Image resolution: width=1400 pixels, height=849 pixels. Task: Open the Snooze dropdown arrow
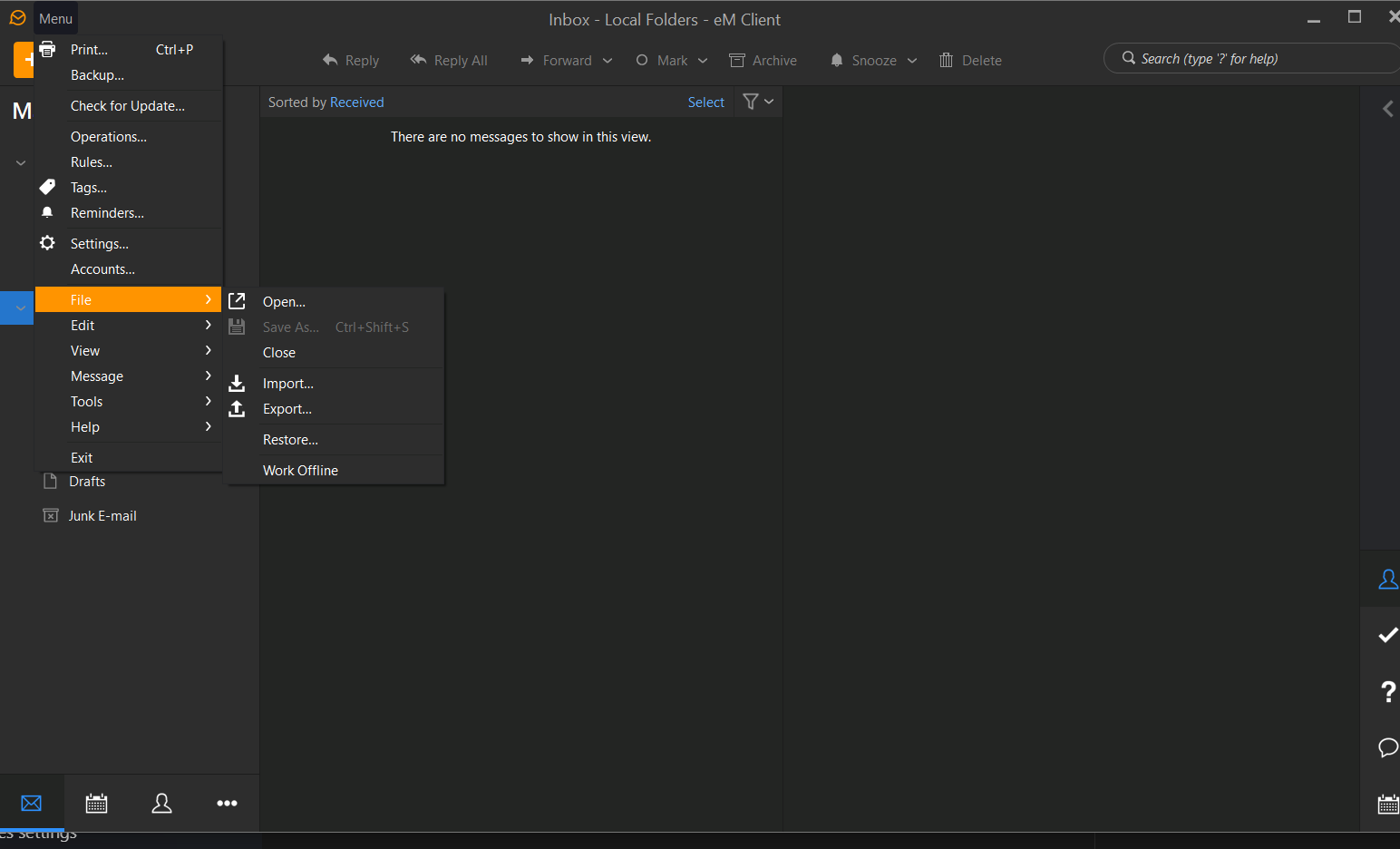click(x=912, y=61)
